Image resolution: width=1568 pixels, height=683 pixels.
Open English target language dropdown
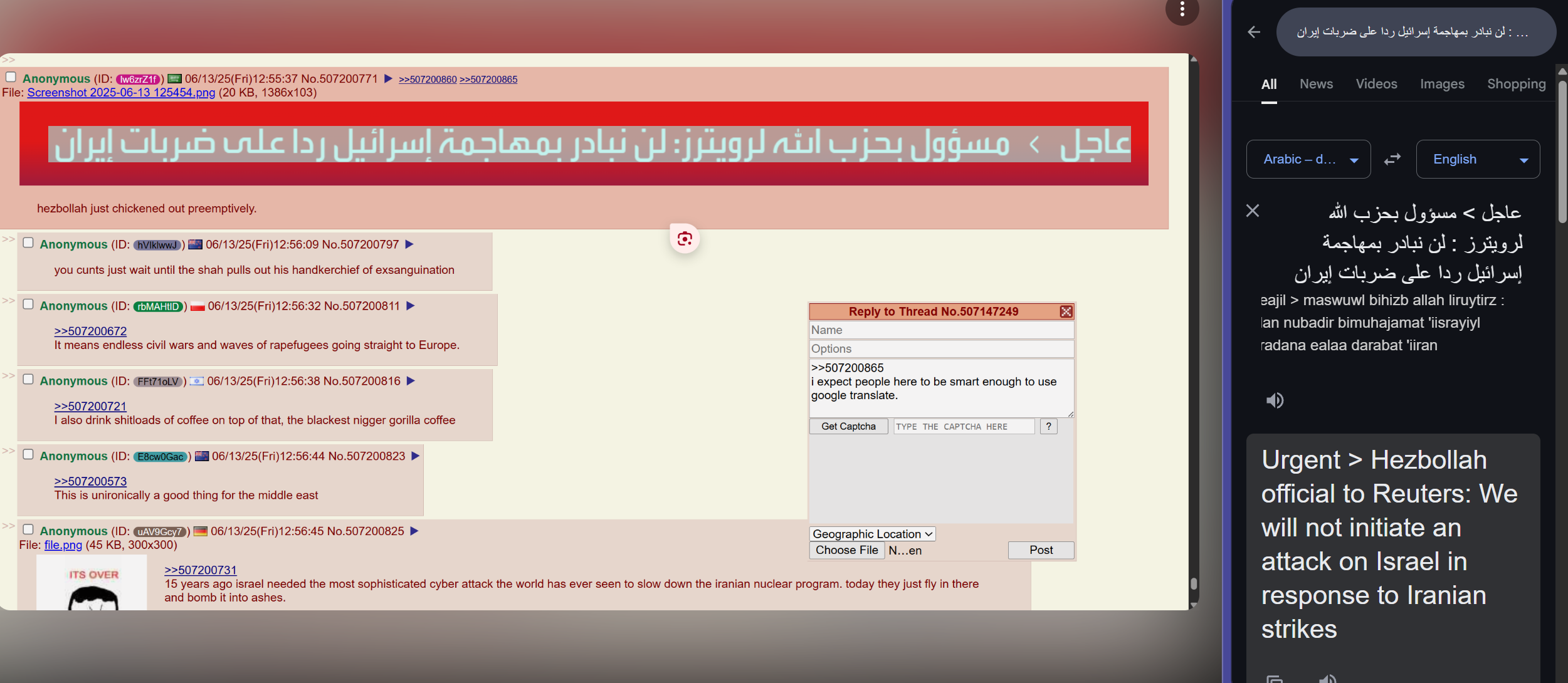coord(1478,159)
